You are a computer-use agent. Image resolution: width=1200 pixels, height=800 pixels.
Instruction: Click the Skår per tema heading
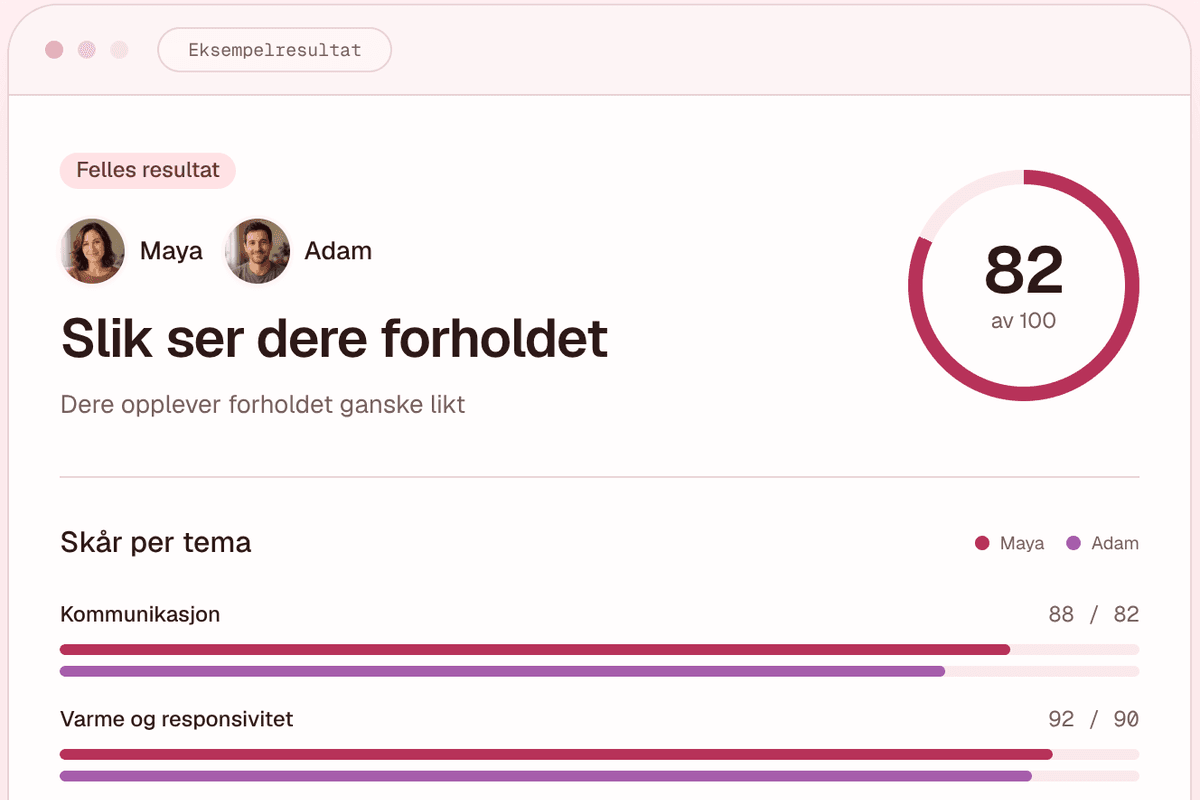pos(156,543)
